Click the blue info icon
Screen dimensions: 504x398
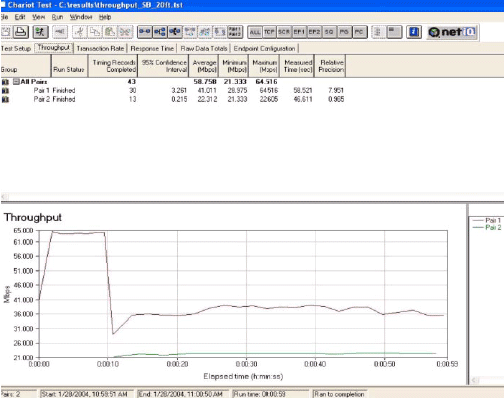pos(414,32)
